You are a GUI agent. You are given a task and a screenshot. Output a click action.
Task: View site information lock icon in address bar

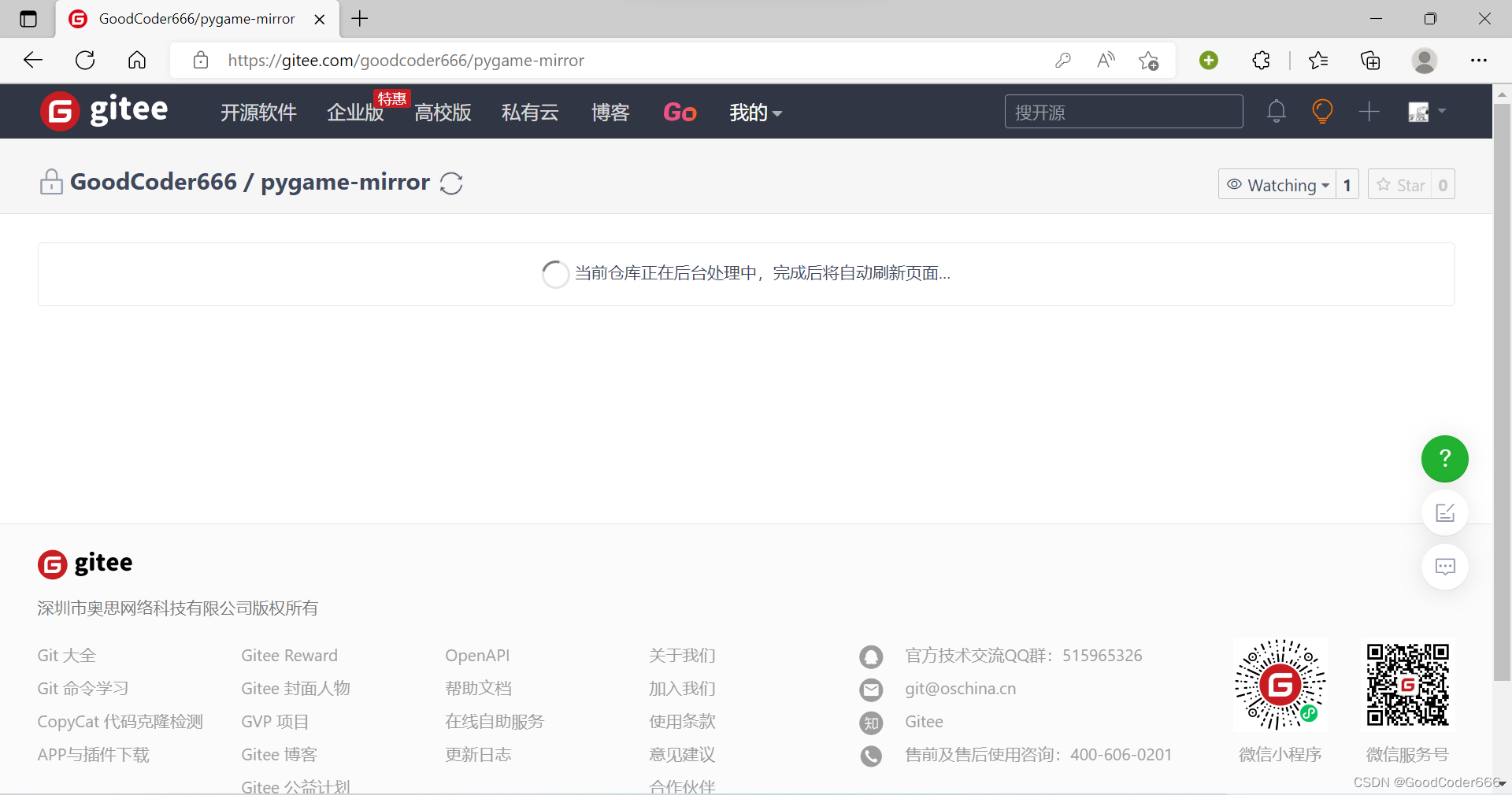click(x=201, y=61)
